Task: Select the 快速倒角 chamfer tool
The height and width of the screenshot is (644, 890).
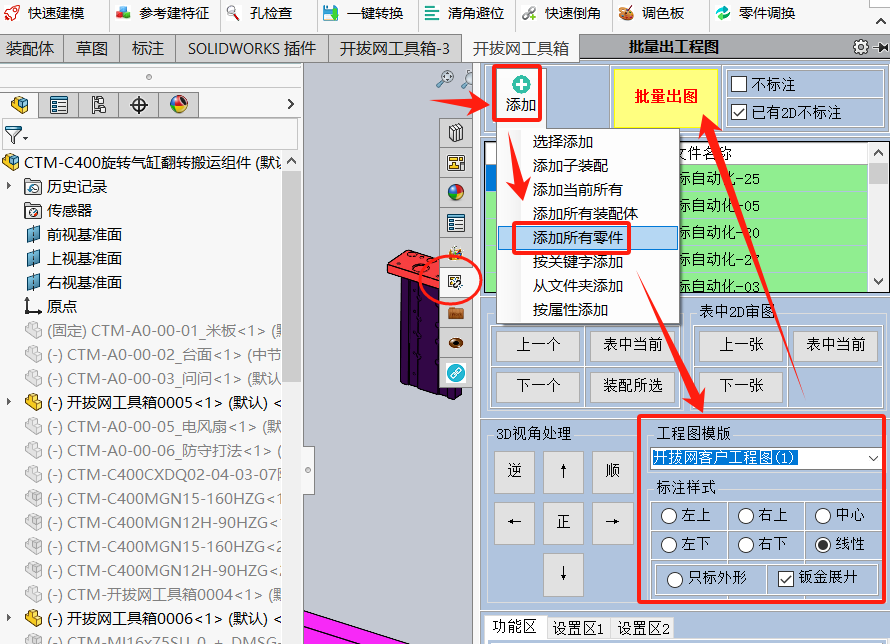Action: pos(561,13)
